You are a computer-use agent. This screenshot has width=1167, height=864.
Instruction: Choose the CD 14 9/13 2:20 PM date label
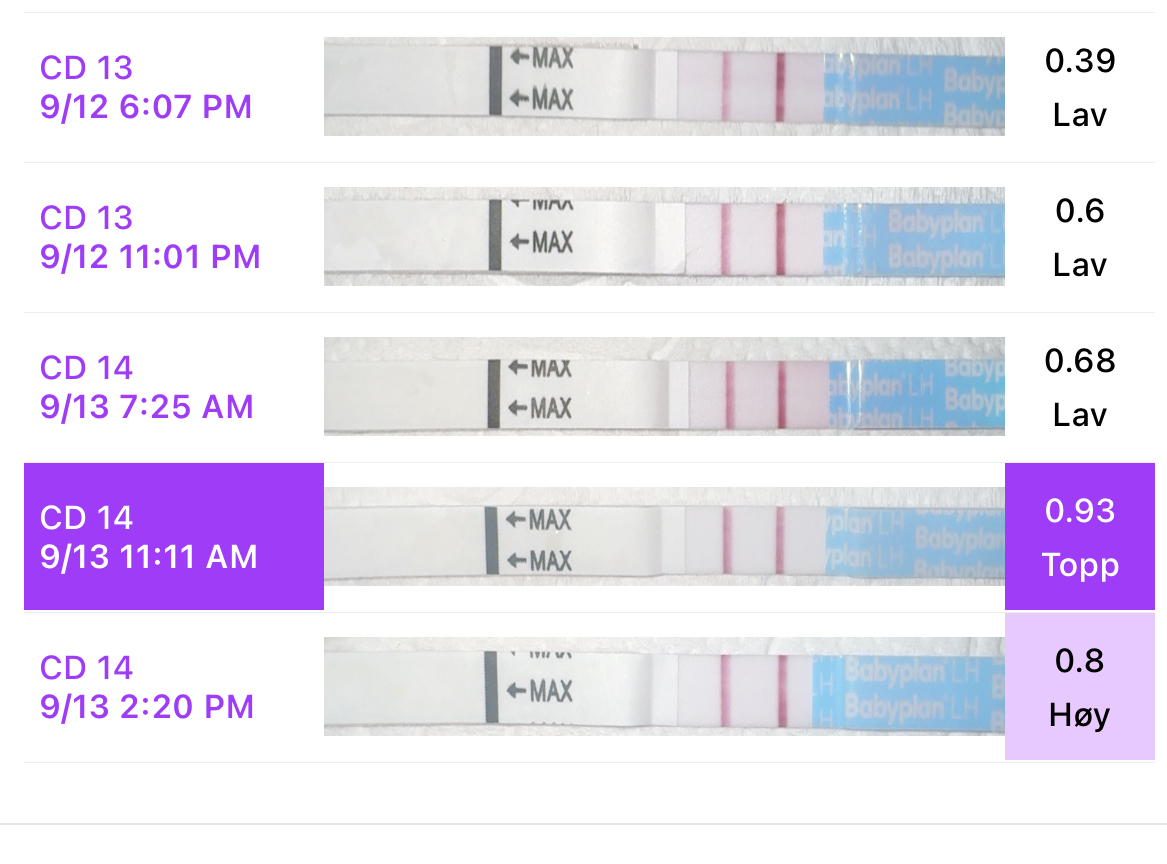(146, 687)
